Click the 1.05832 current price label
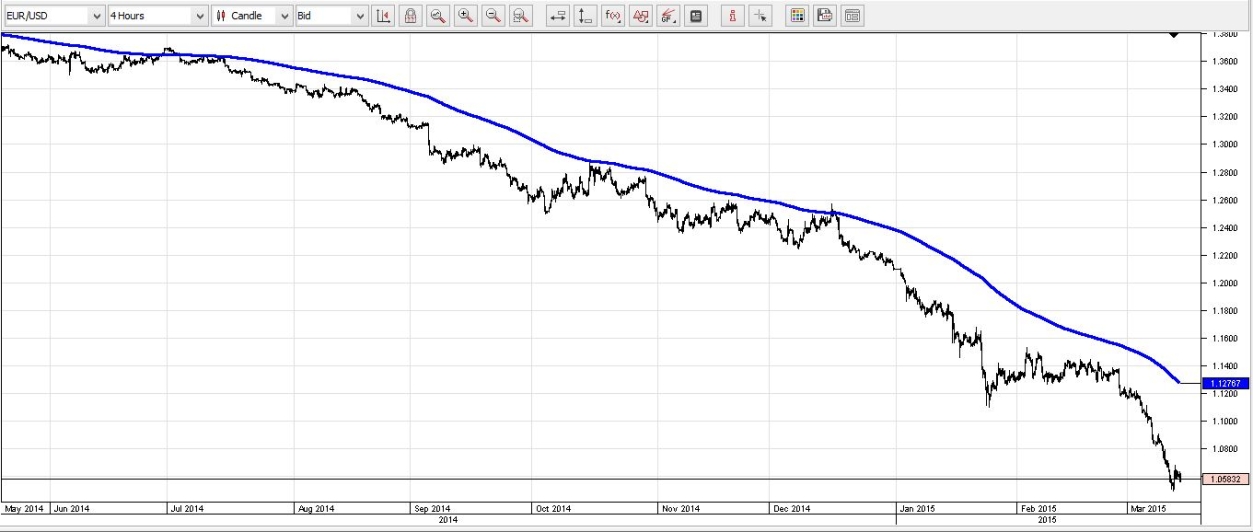Viewport: 1253px width, 532px height. point(1225,480)
